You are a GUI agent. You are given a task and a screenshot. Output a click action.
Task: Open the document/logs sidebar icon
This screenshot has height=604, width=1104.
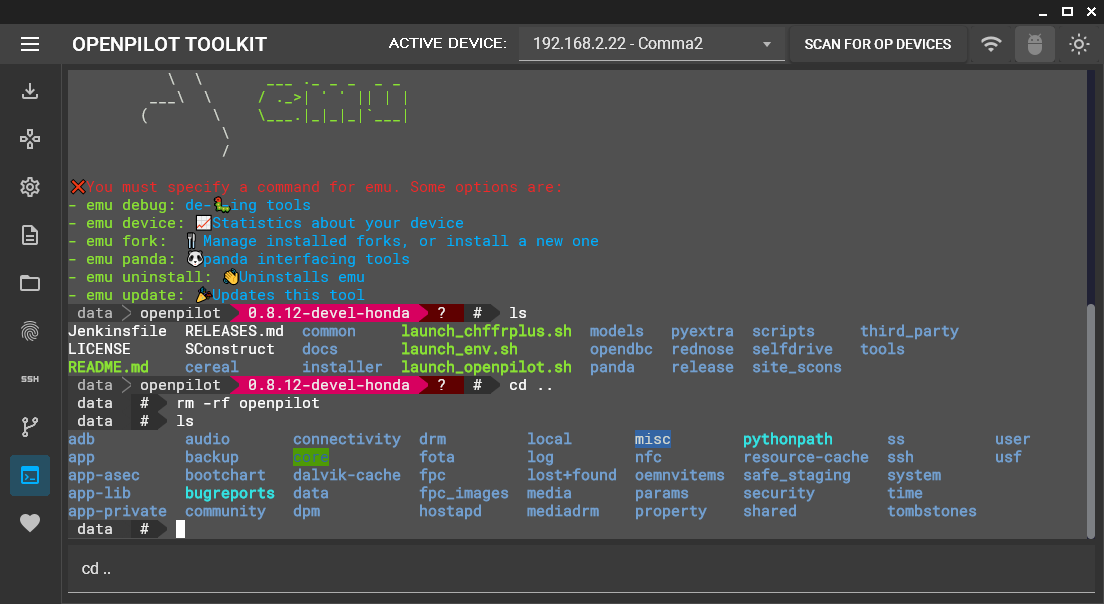30,235
